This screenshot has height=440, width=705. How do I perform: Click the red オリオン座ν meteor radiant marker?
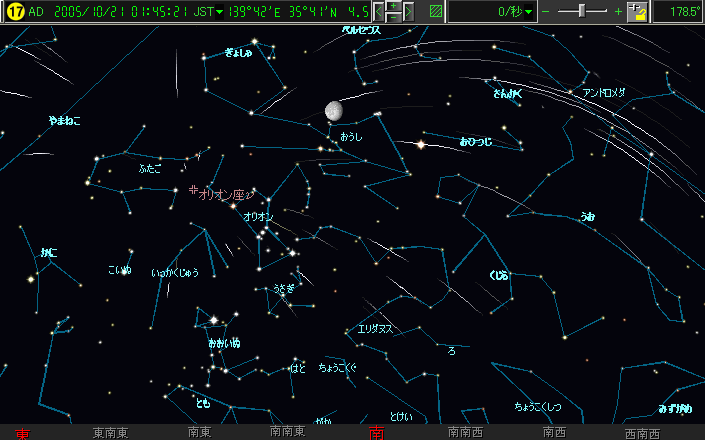click(193, 189)
